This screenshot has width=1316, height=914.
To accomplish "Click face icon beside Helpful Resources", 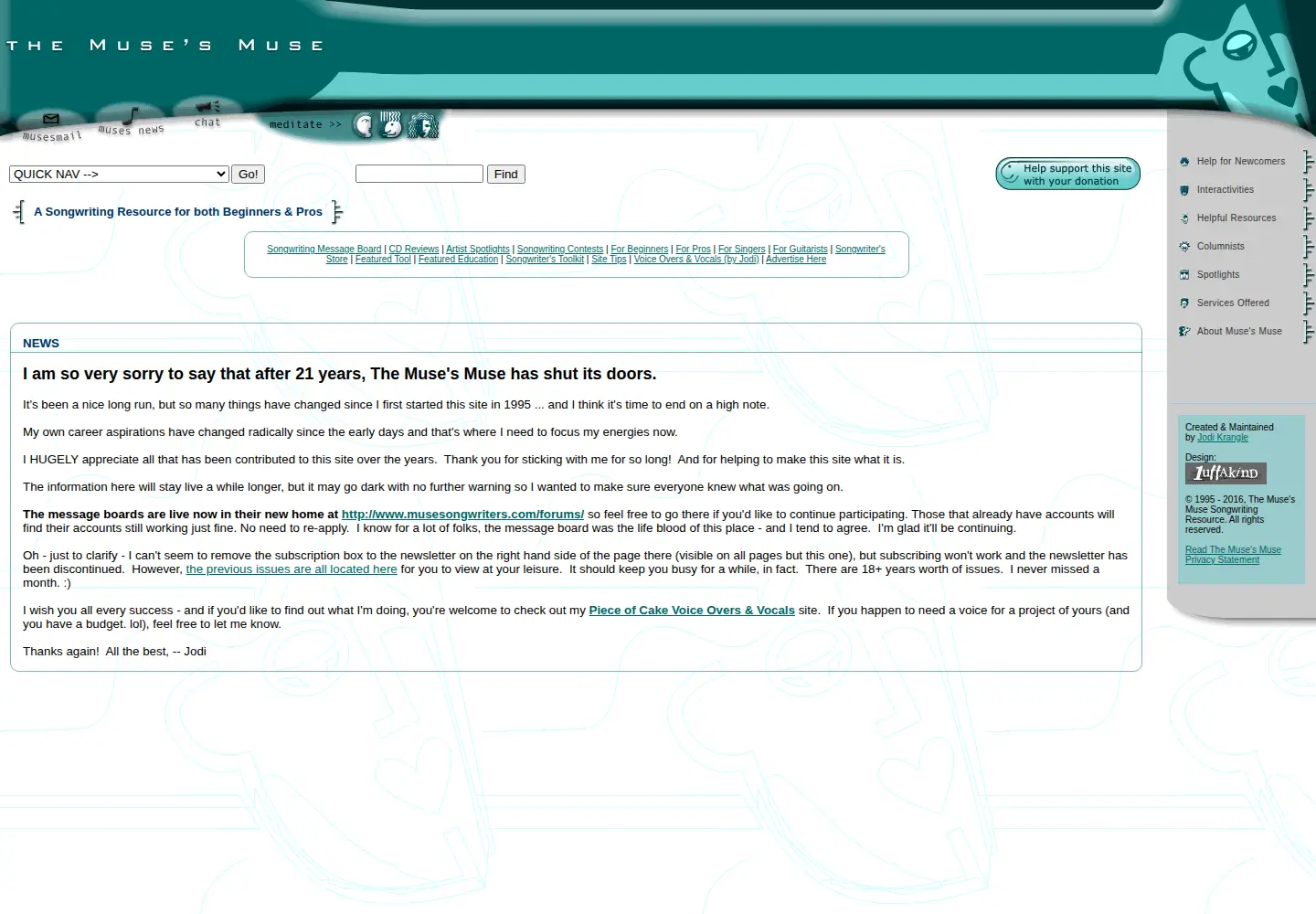I will [x=1184, y=218].
